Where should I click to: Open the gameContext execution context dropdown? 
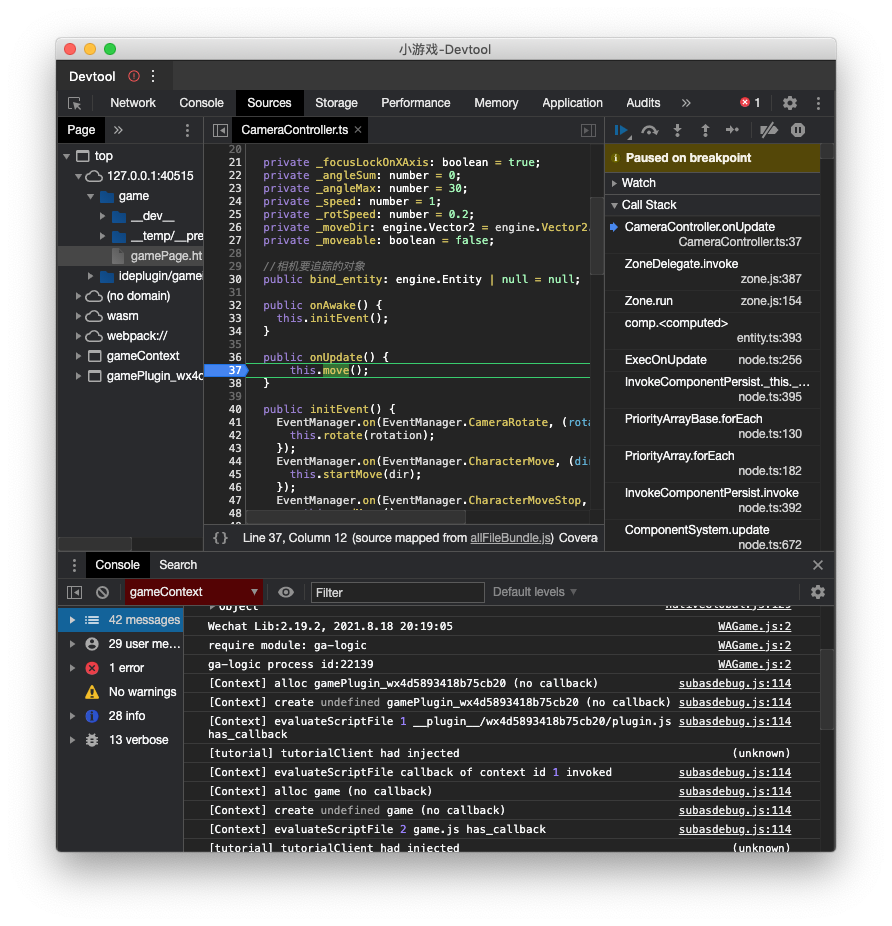point(193,592)
